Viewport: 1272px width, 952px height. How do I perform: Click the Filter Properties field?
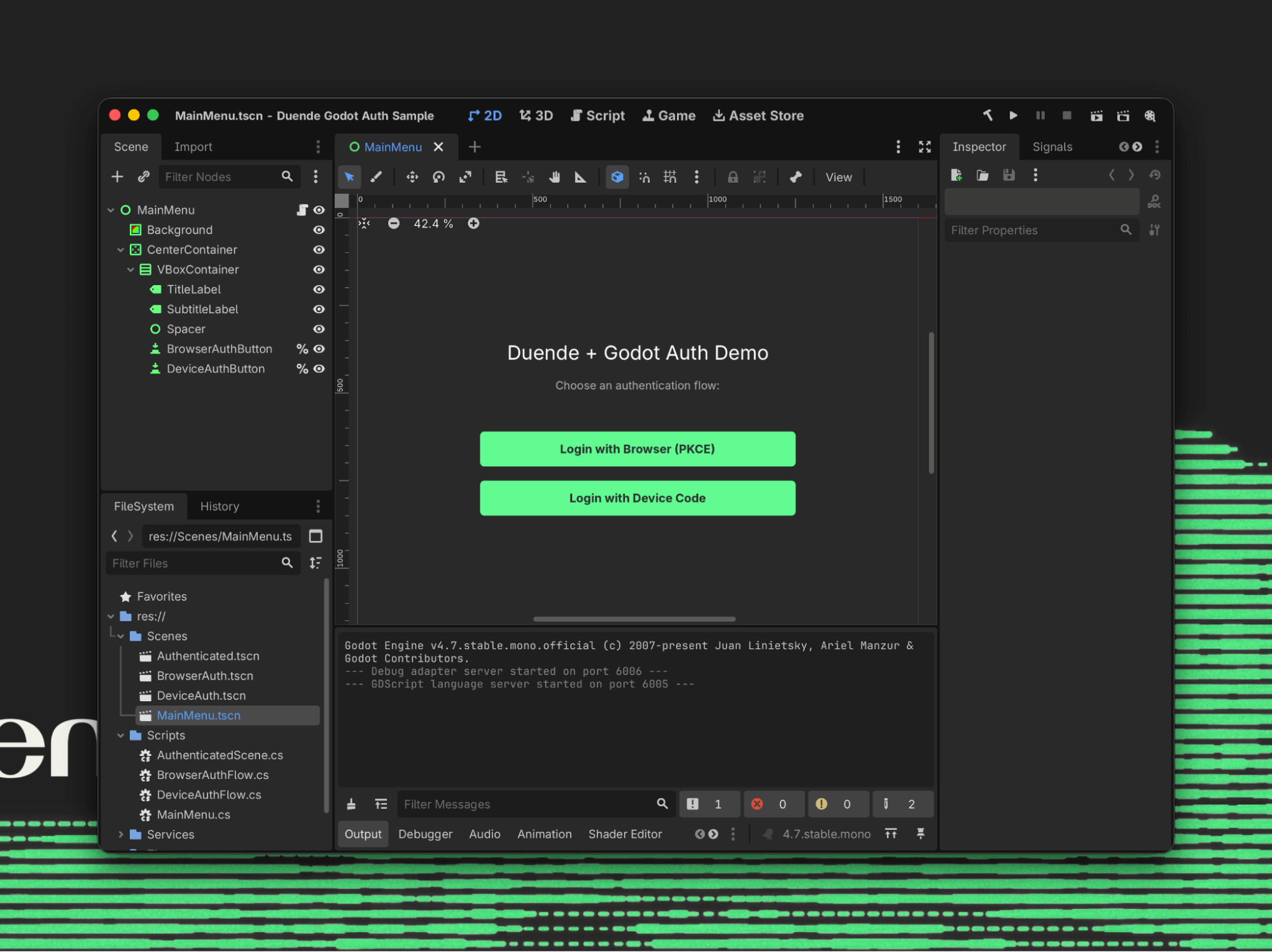(1042, 230)
